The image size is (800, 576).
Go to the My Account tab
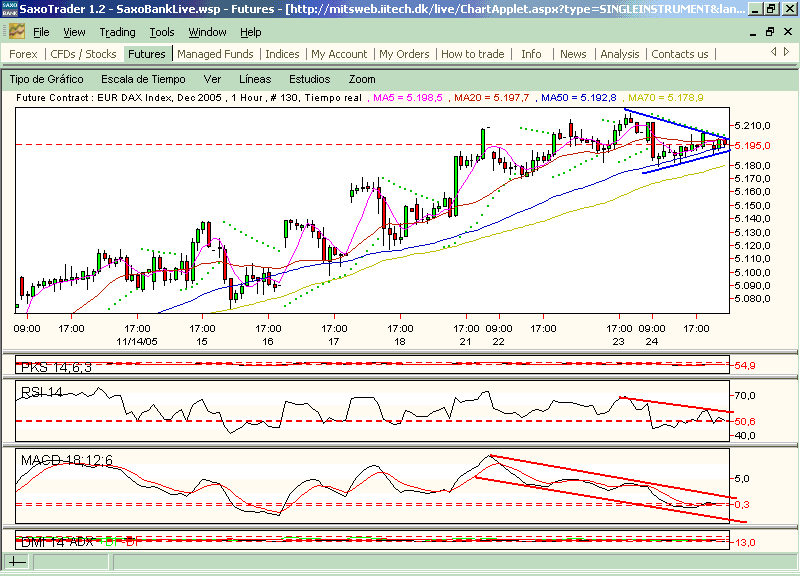pos(339,54)
